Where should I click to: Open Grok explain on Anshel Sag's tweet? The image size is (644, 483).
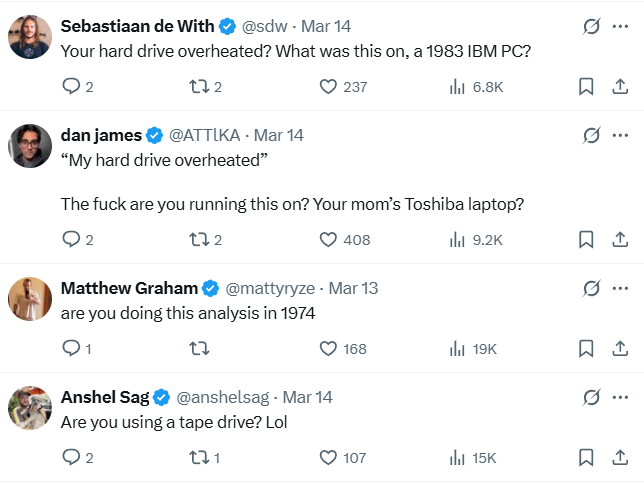pyautogui.click(x=591, y=397)
